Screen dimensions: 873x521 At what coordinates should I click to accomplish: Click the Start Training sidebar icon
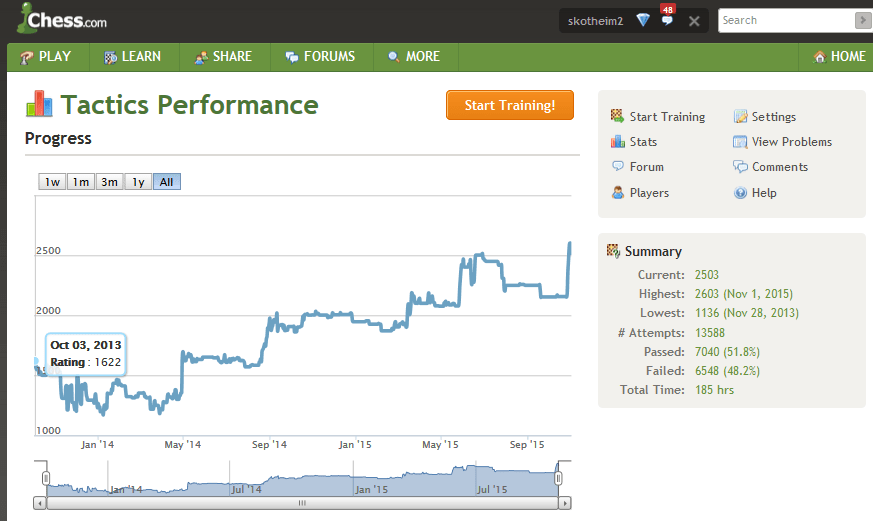coord(617,116)
